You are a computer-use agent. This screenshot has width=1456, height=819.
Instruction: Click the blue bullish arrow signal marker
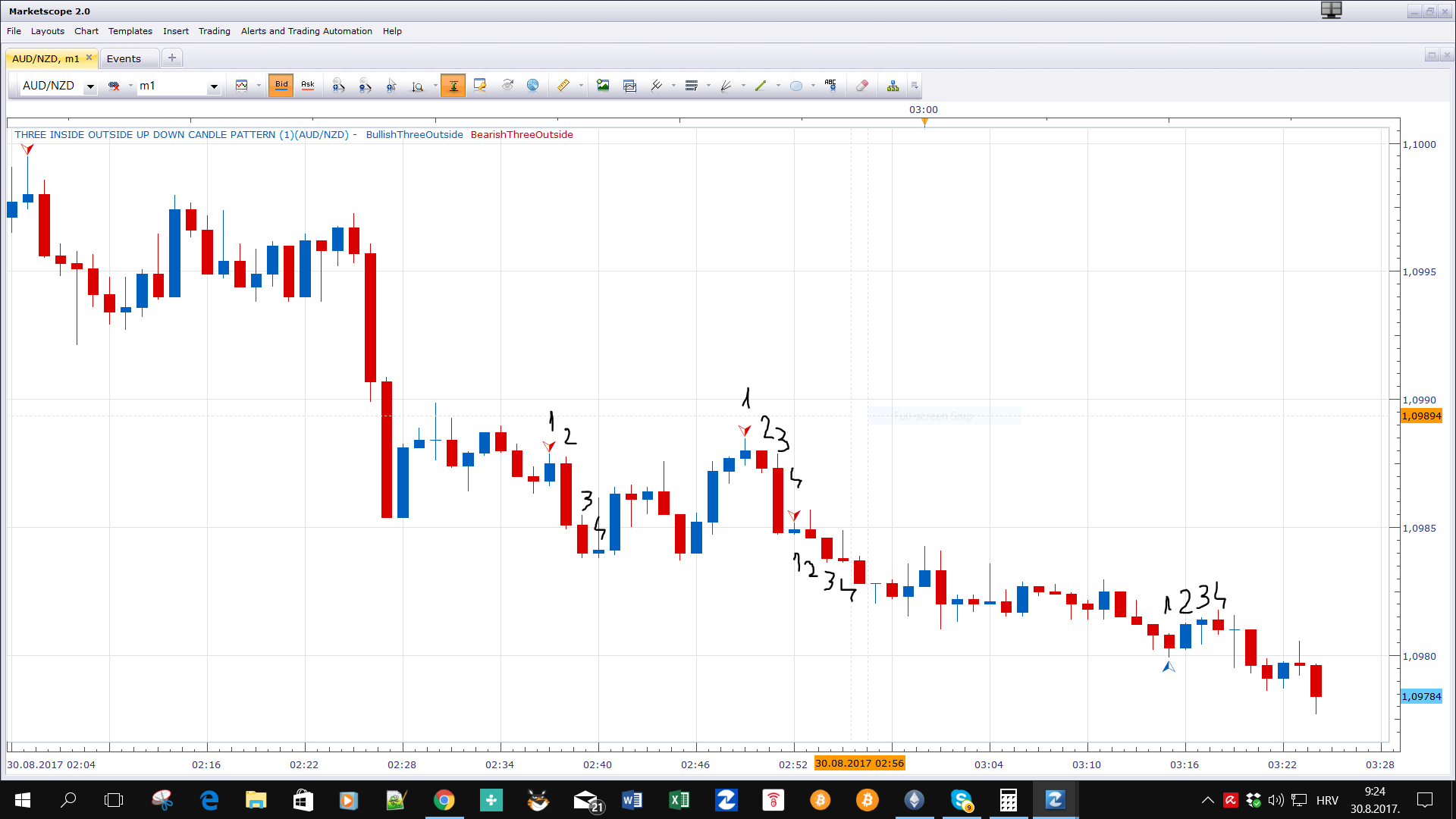pos(1169,667)
